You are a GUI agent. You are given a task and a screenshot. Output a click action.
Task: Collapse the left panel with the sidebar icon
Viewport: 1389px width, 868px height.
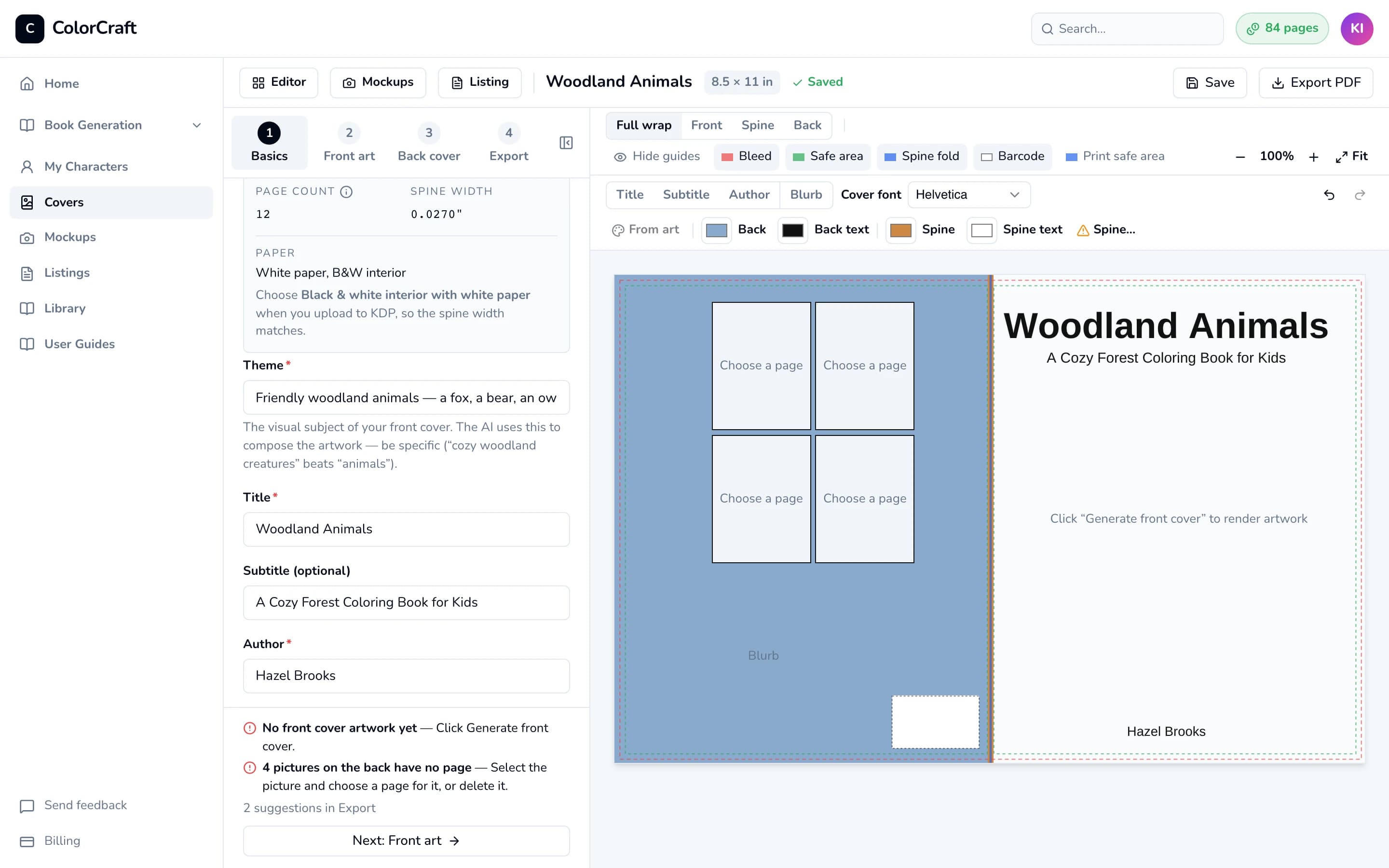(566, 143)
